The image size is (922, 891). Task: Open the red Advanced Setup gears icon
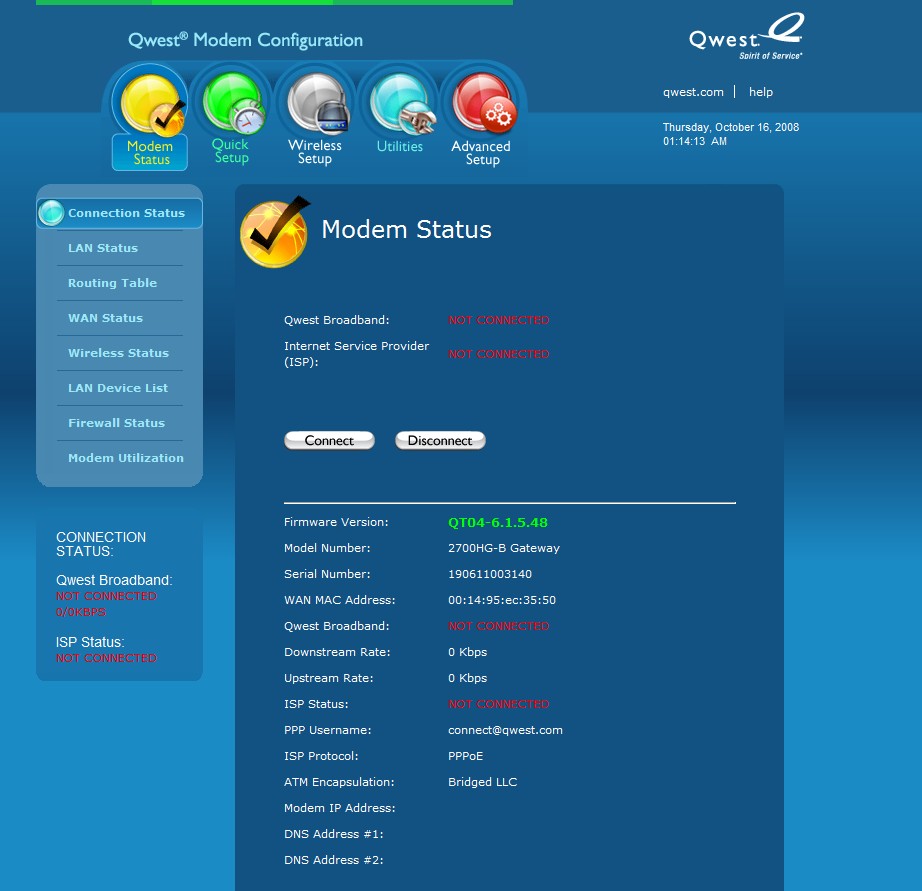coord(485,102)
